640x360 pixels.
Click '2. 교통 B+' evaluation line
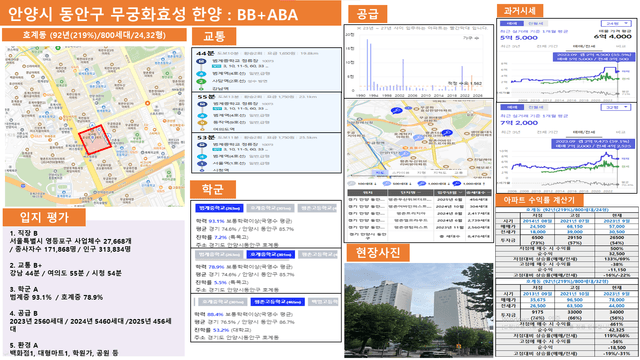coord(26,265)
